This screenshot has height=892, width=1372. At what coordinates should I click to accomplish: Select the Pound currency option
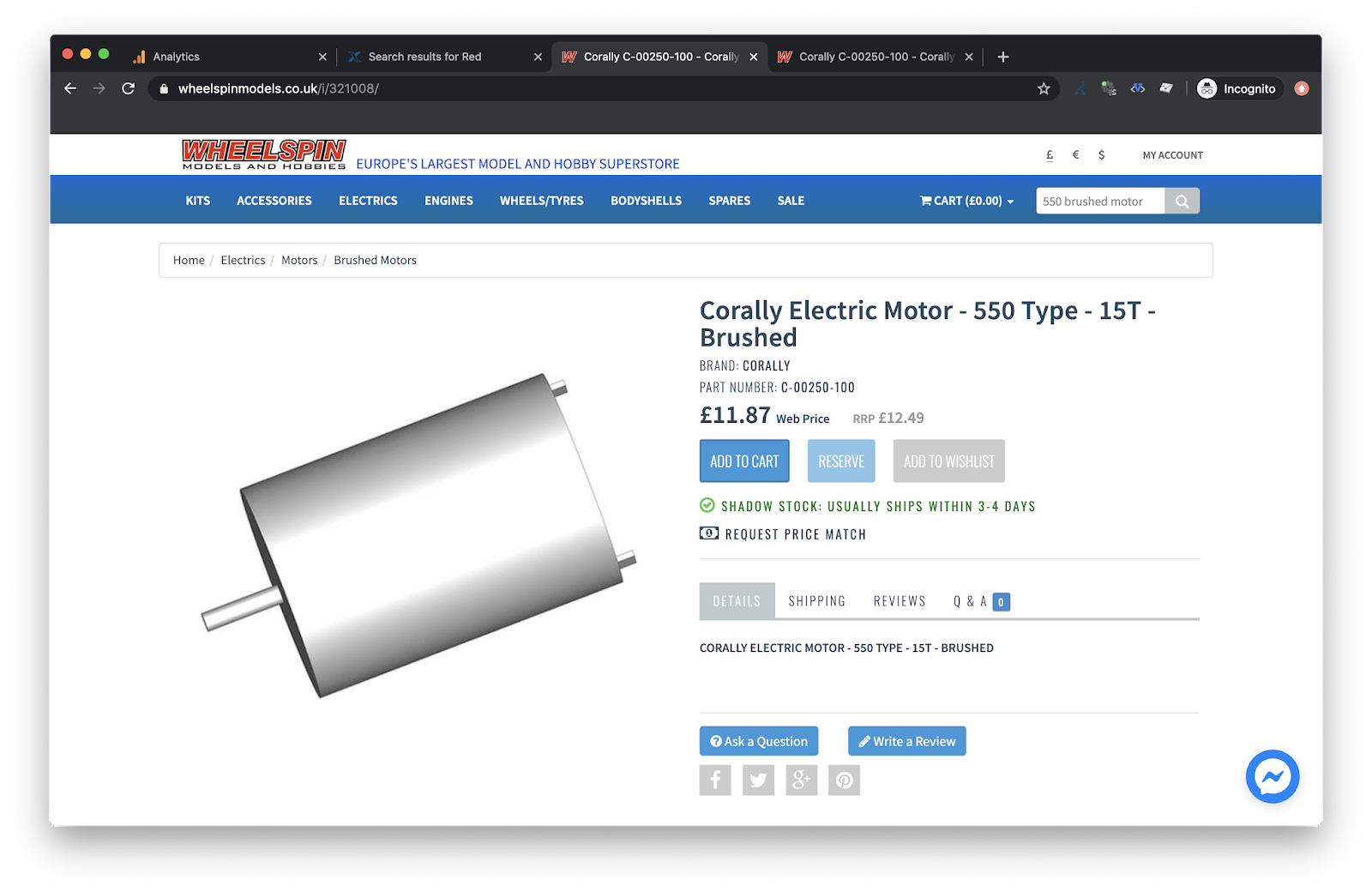tap(1049, 154)
